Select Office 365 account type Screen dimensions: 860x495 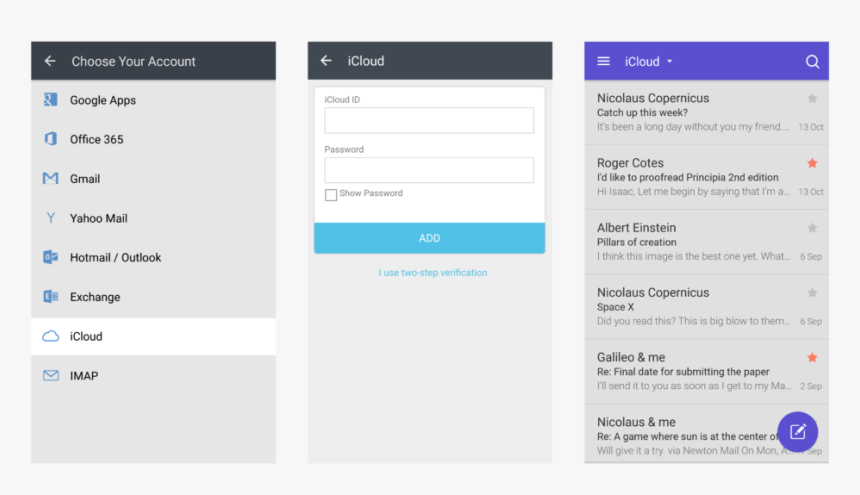[154, 139]
